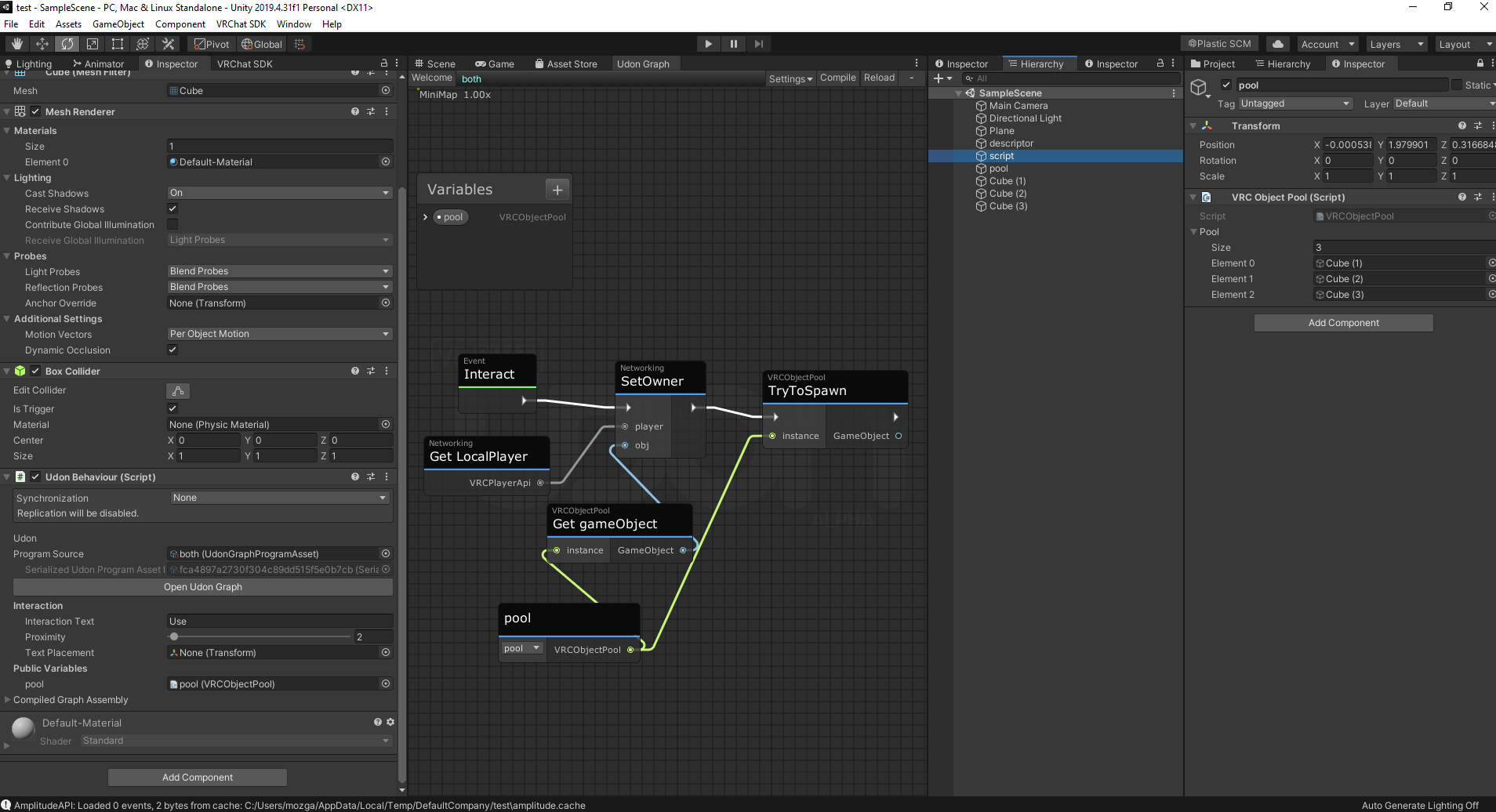
Task: Toggle Box Collider enabled checkbox
Action: (x=35, y=371)
